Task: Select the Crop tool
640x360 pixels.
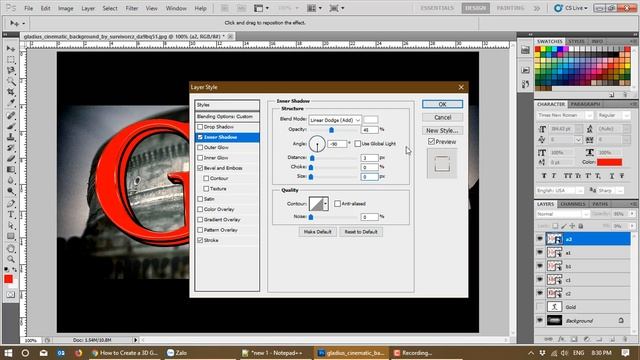Action: (11, 92)
